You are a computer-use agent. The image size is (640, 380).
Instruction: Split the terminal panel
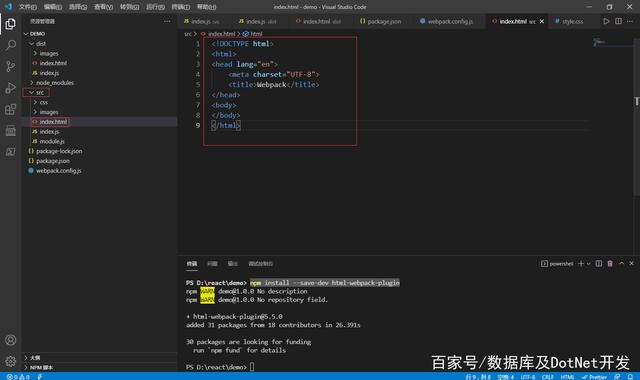(x=598, y=264)
